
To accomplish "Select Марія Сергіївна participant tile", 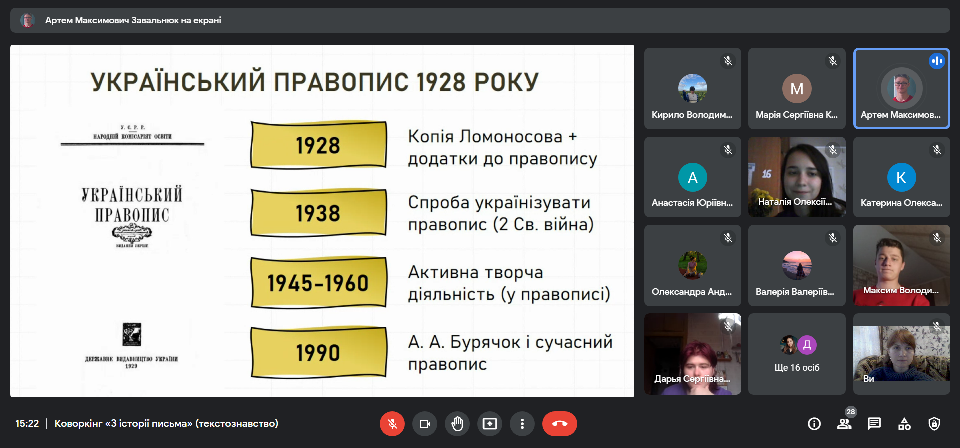I will click(797, 89).
